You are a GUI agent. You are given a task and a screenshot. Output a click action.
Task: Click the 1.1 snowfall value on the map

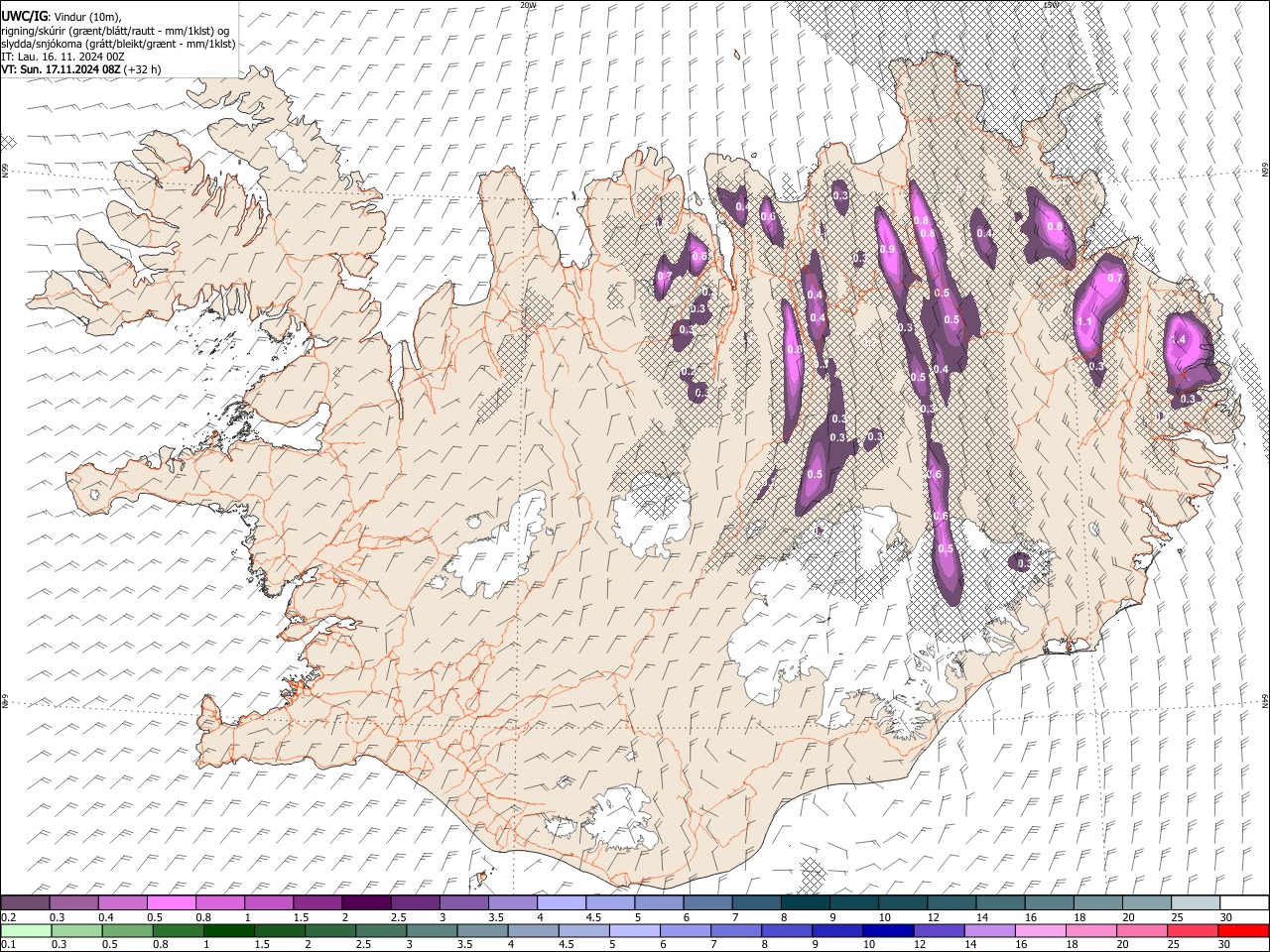click(1084, 322)
